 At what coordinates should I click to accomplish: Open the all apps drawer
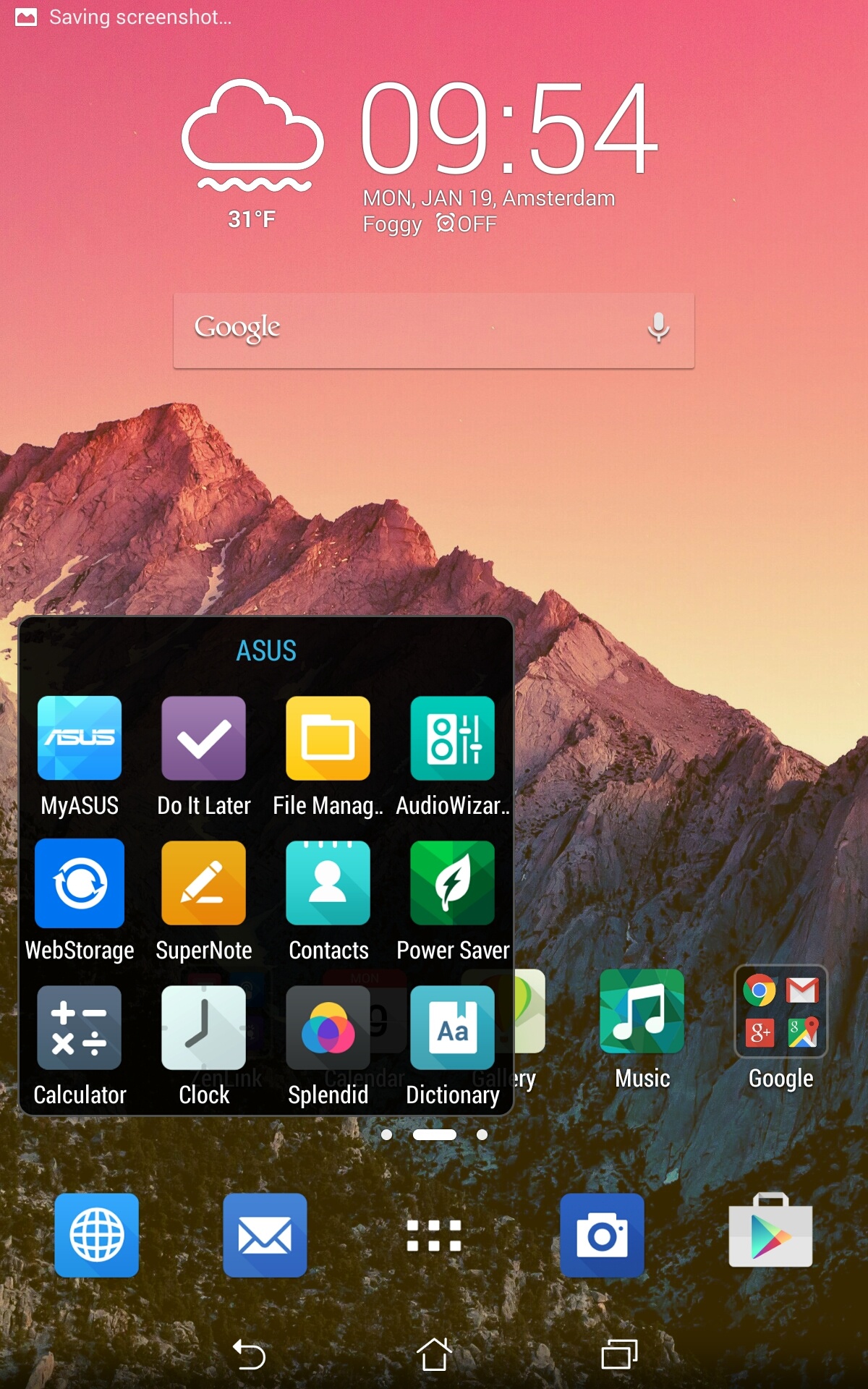pyautogui.click(x=434, y=1235)
